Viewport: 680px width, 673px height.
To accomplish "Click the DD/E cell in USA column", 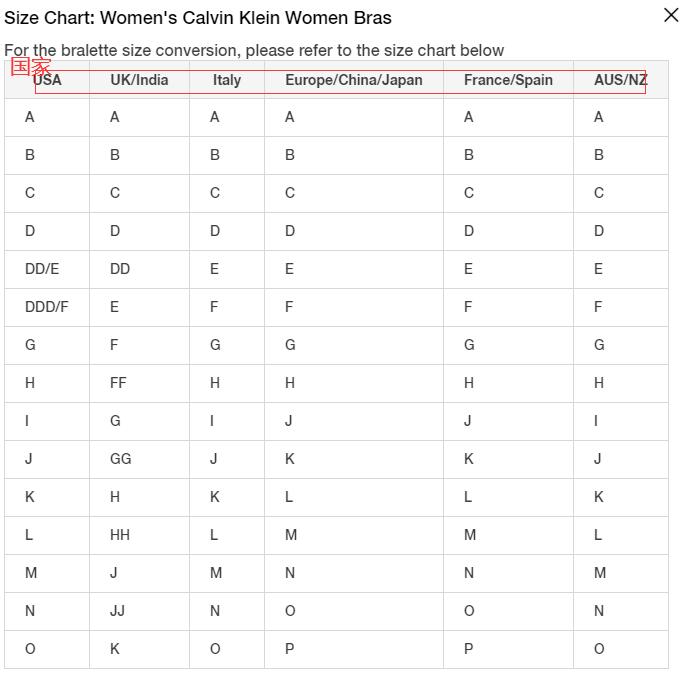I will pos(42,269).
